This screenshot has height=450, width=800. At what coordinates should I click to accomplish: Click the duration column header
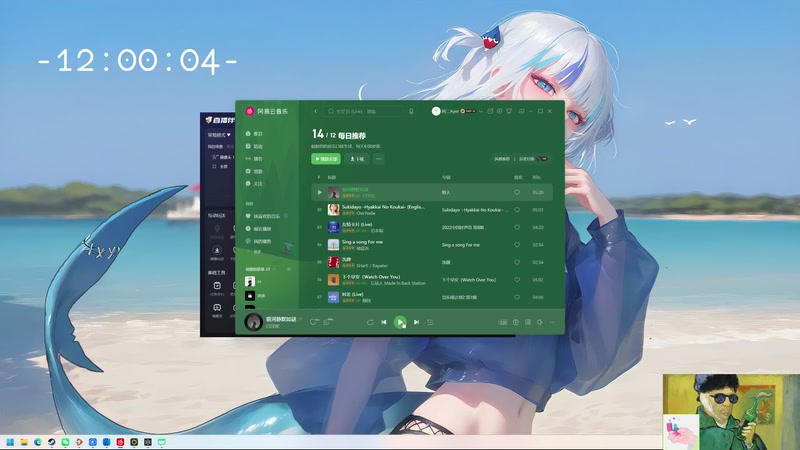(x=537, y=178)
